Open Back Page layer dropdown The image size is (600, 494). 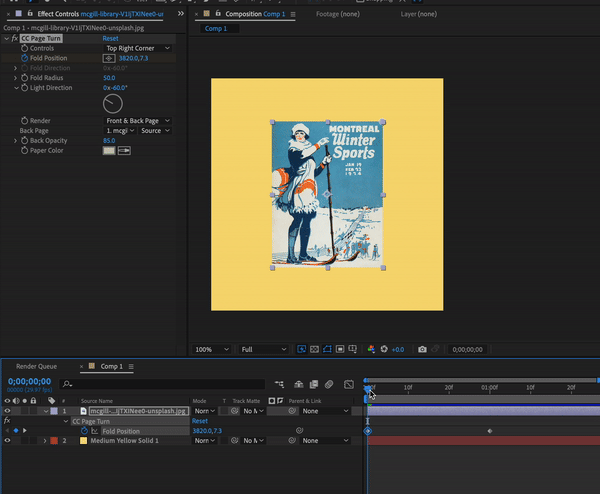pos(120,130)
